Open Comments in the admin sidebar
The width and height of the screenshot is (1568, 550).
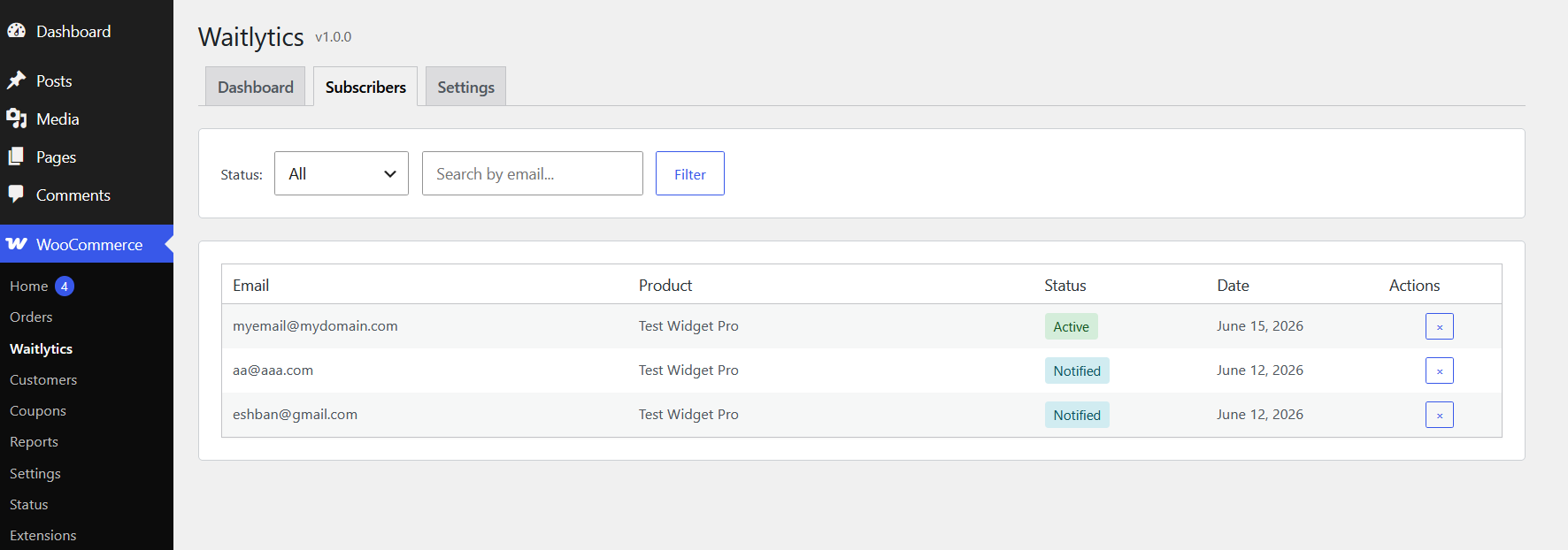[x=73, y=195]
